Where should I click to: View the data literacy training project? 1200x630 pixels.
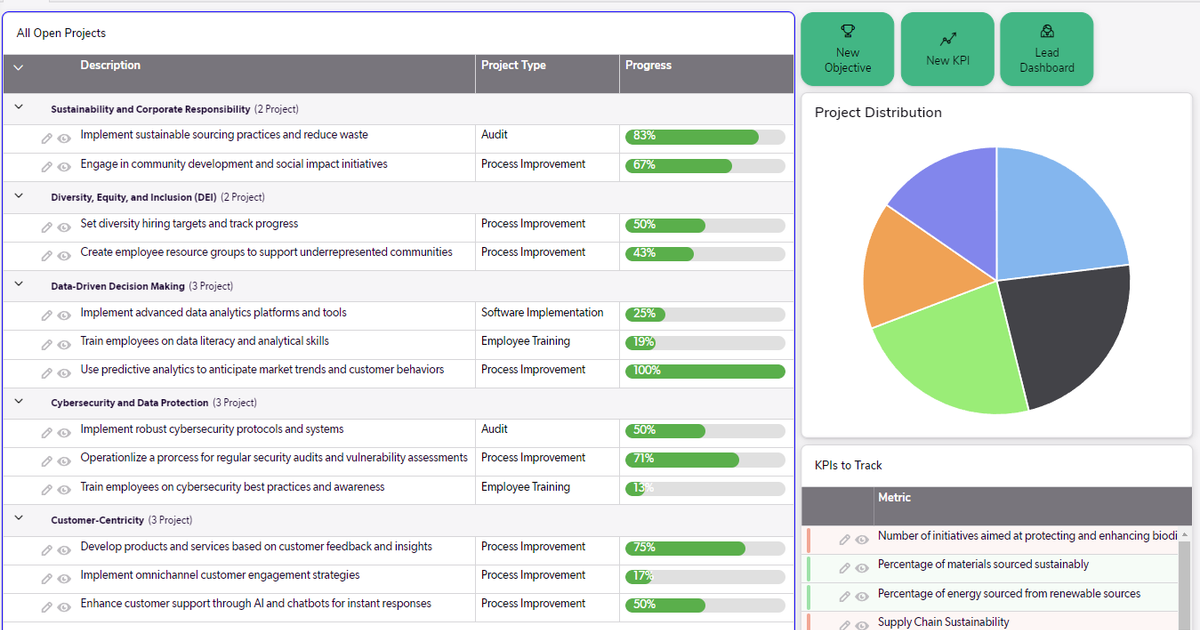click(64, 345)
